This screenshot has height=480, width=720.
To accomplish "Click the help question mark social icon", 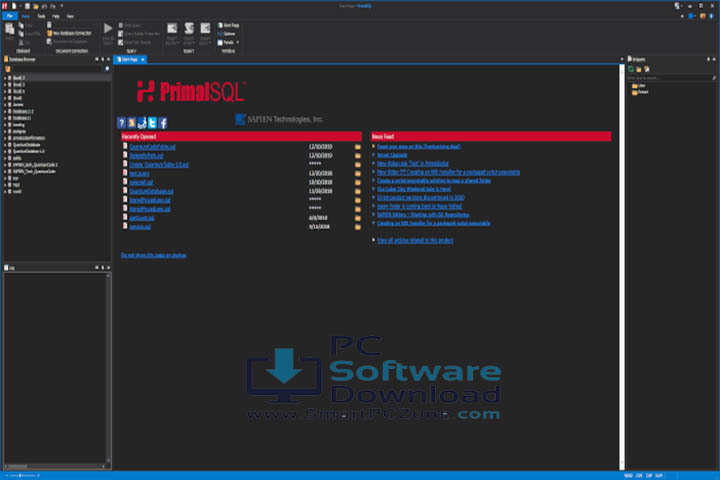I will click(121, 123).
